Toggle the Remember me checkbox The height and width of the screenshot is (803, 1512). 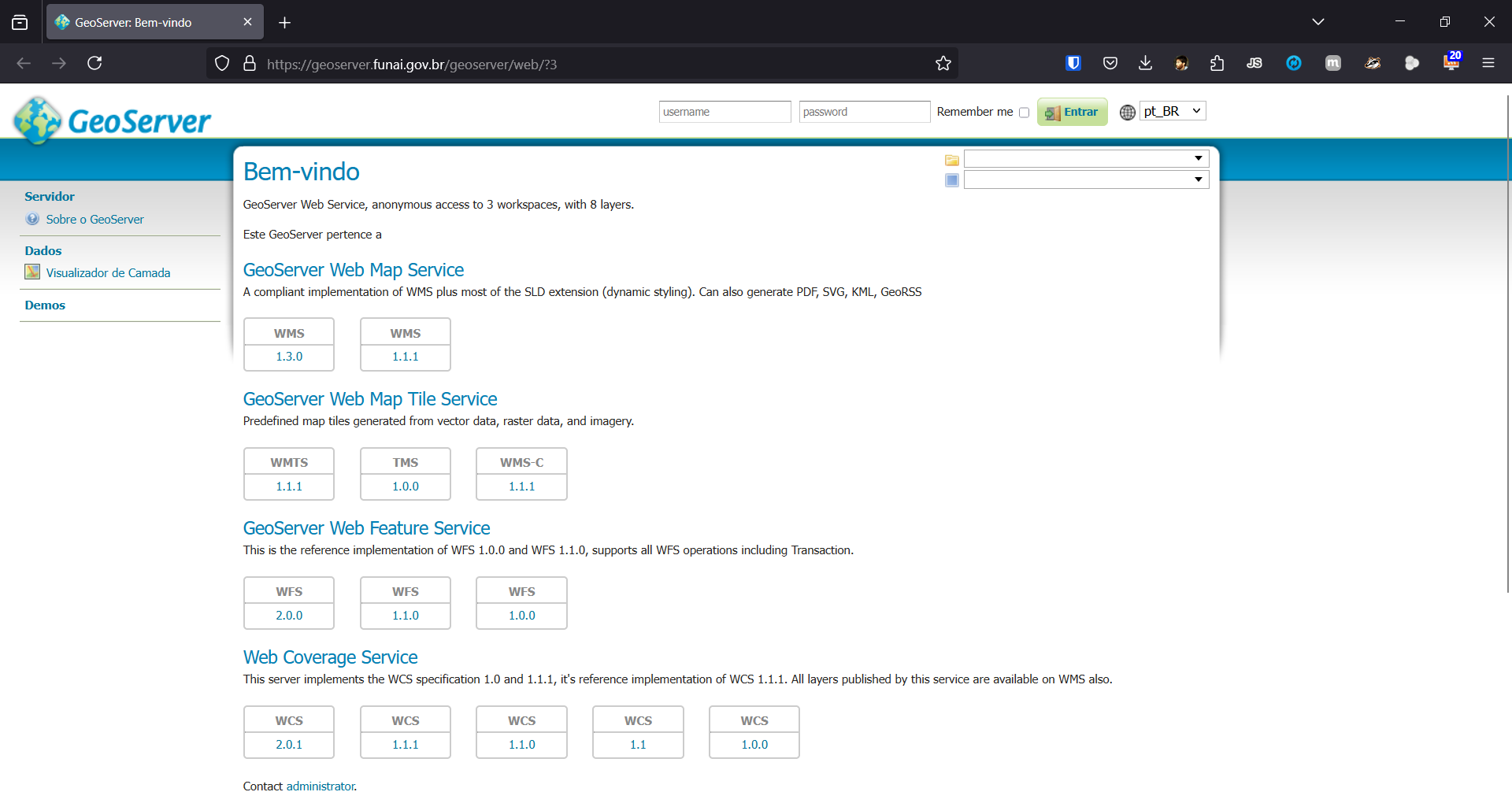(1024, 113)
